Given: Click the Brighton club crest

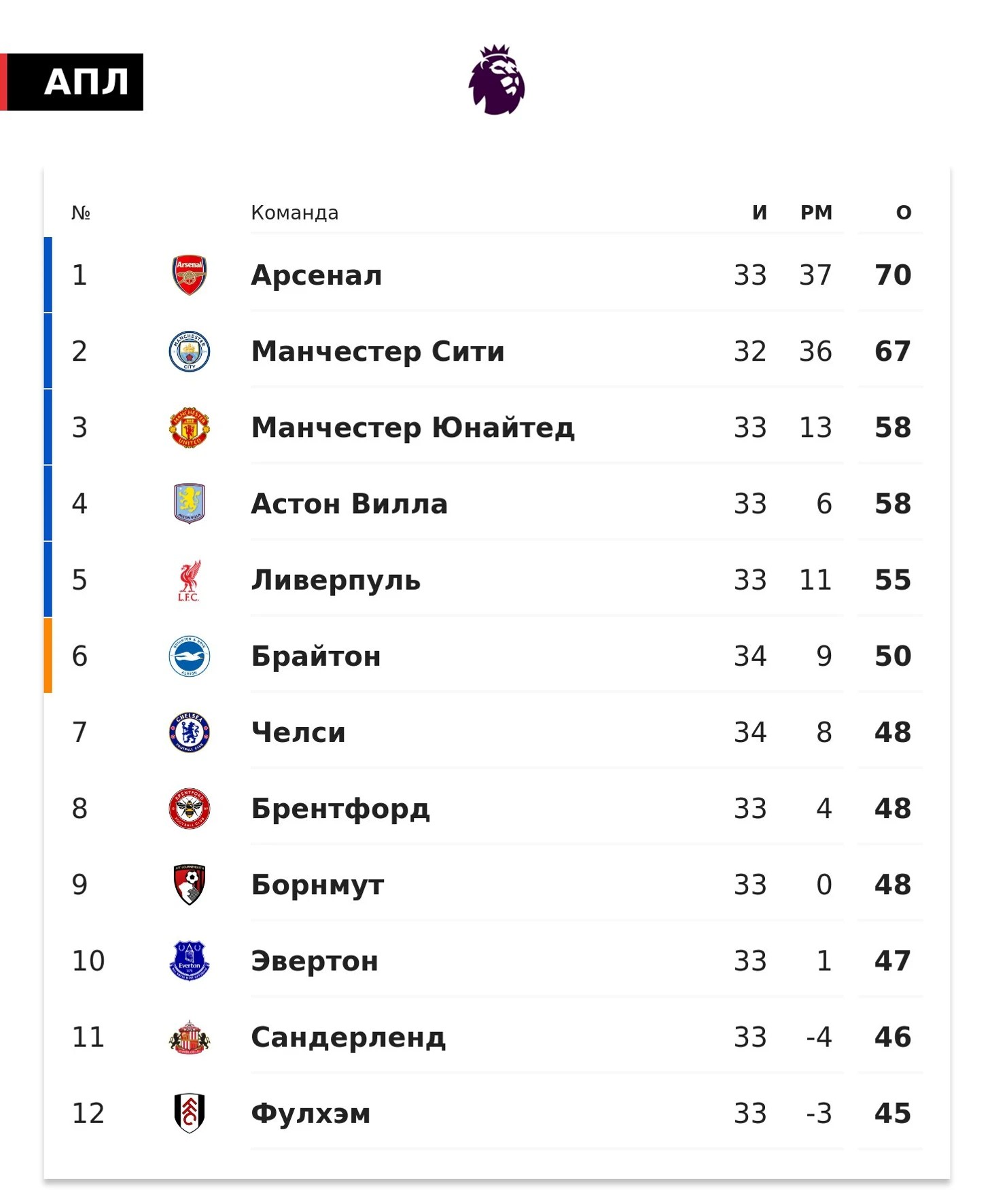Looking at the screenshot, I should coord(189,656).
